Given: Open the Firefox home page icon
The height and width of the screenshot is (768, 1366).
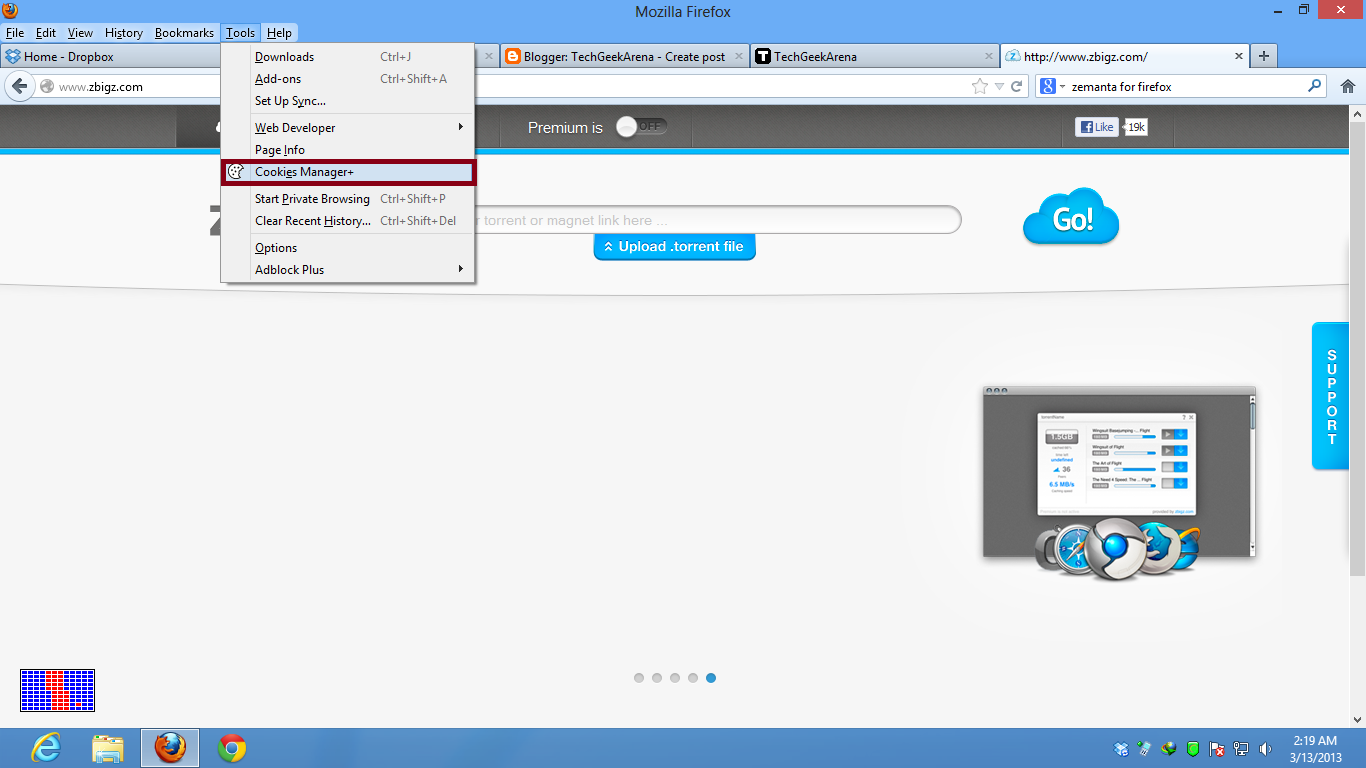Looking at the screenshot, I should tap(1348, 87).
